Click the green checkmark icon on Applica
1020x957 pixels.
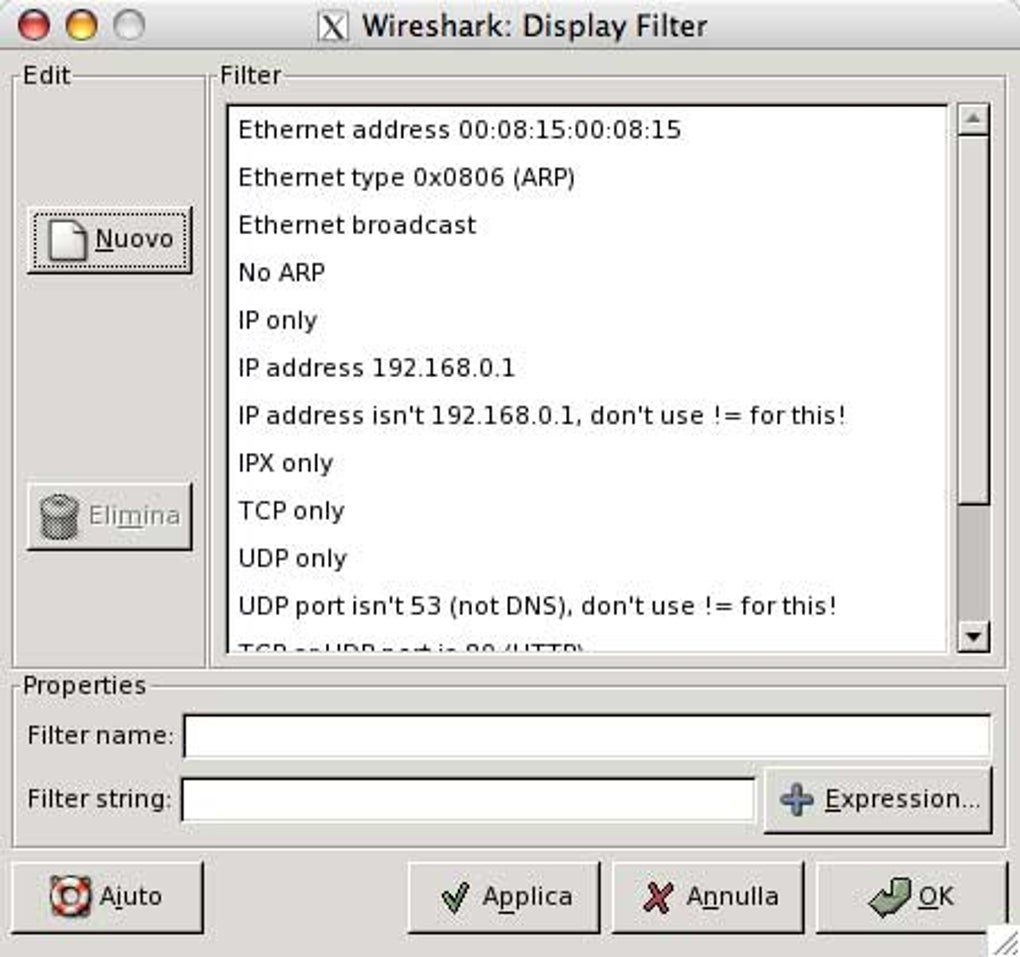455,897
